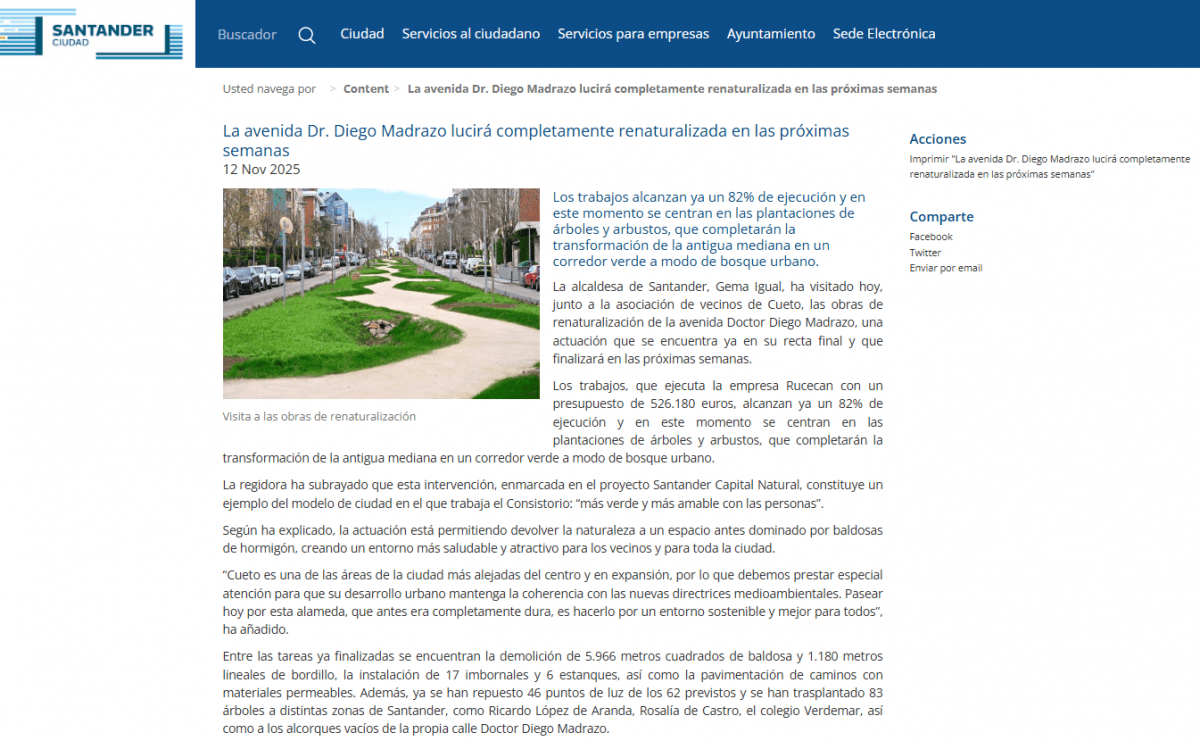The width and height of the screenshot is (1200, 741).
Task: Select Servicios para empresas in navigation
Action: pos(633,34)
